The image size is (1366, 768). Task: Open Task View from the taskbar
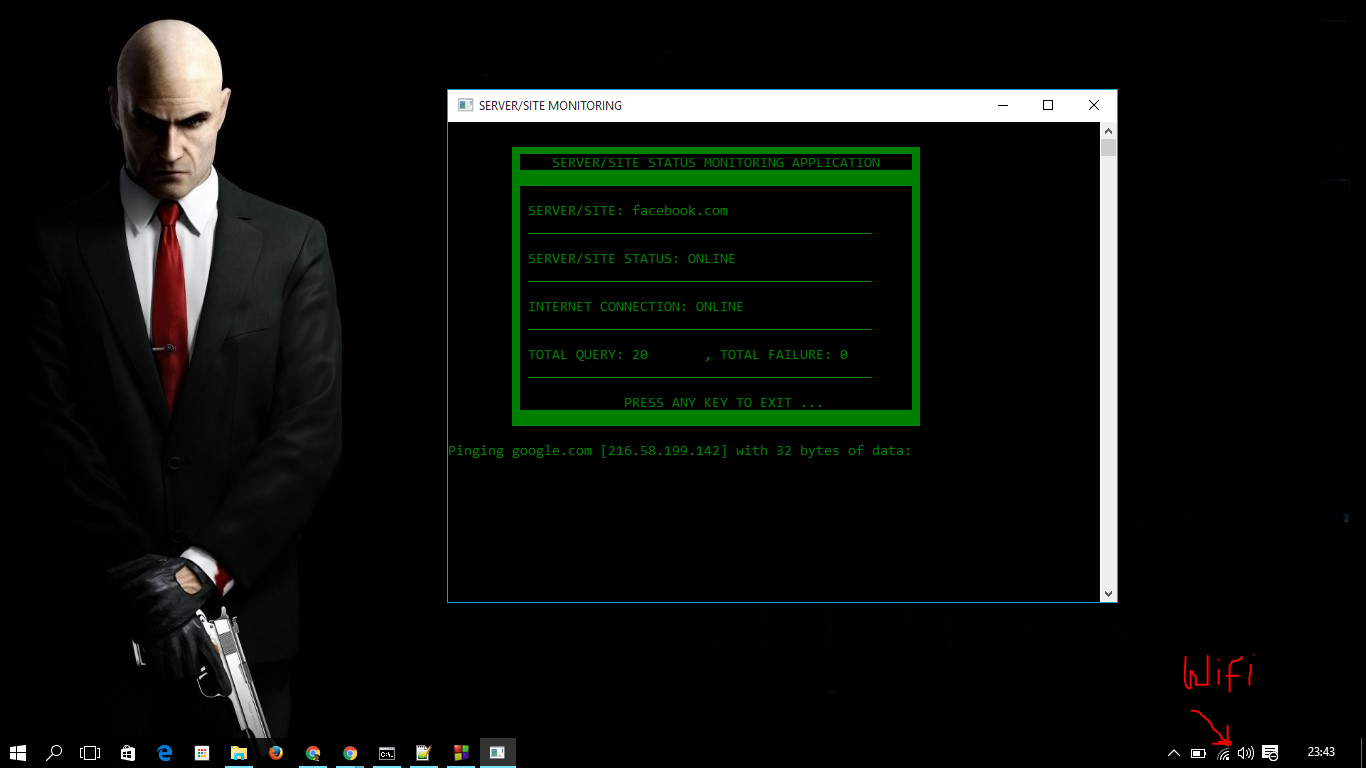click(x=91, y=753)
